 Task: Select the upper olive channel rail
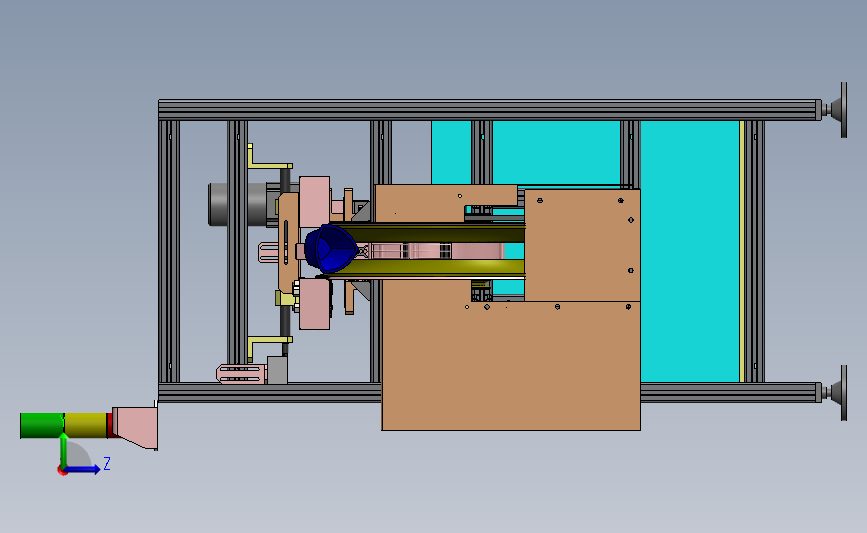pyautogui.click(x=434, y=232)
